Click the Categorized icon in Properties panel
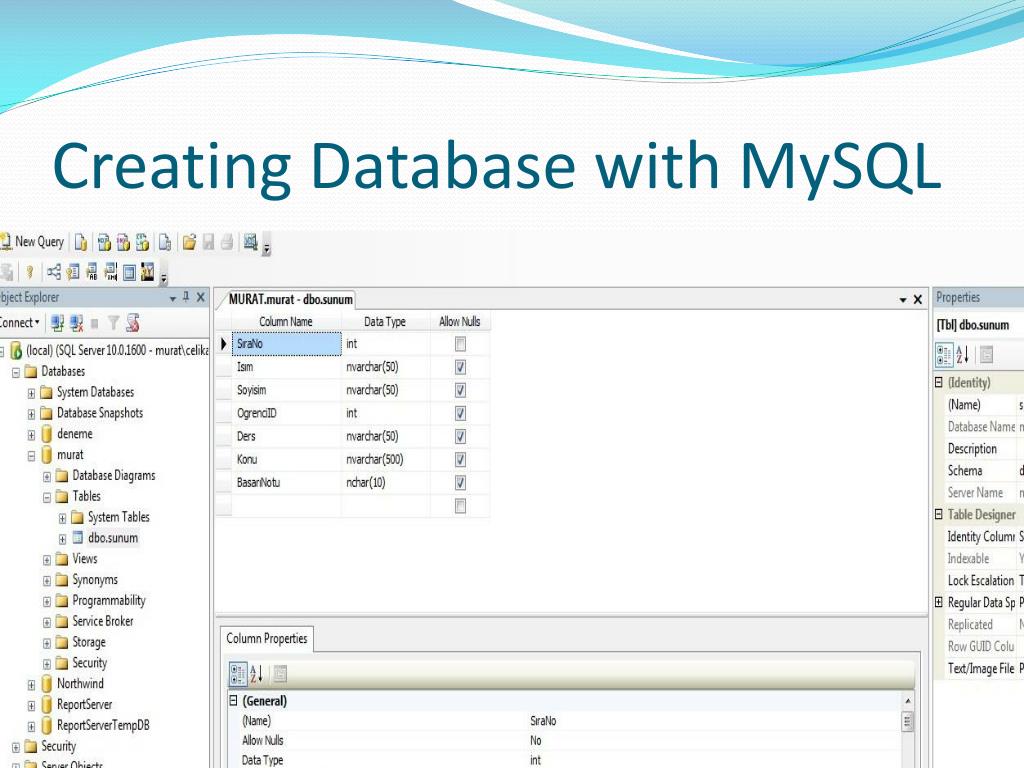1024x768 pixels. [x=944, y=355]
